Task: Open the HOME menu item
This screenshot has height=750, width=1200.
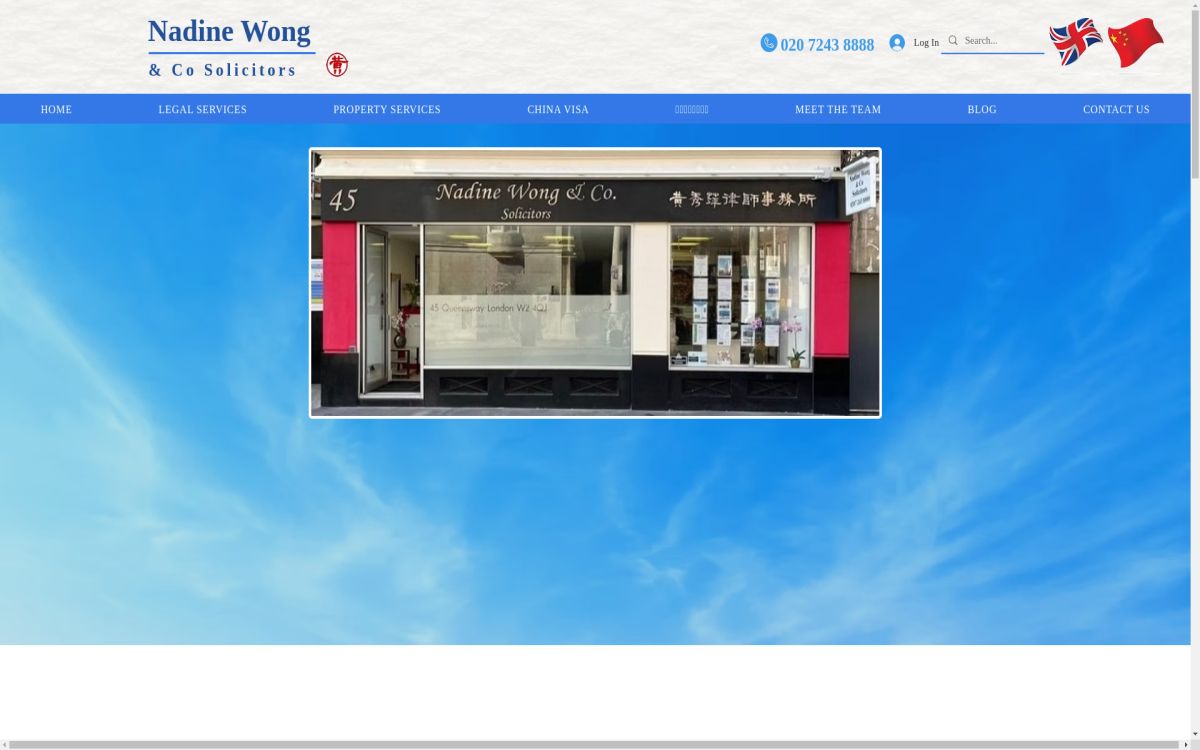Action: (56, 109)
